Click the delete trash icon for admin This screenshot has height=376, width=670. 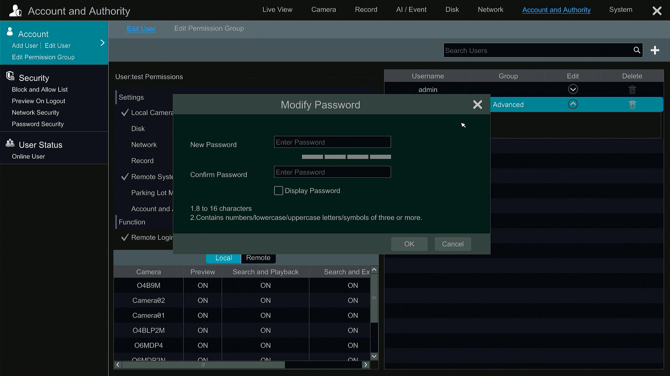point(632,89)
